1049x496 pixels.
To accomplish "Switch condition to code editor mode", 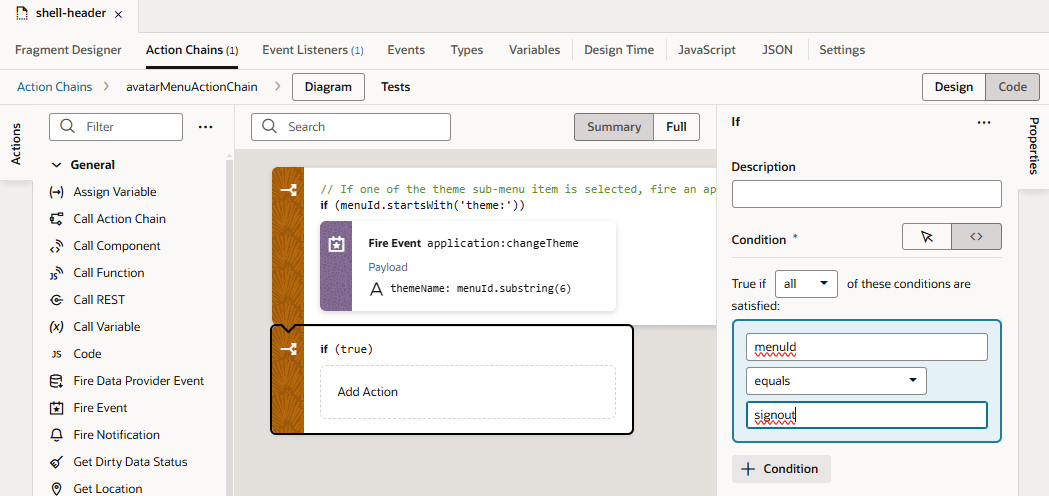I will 977,236.
